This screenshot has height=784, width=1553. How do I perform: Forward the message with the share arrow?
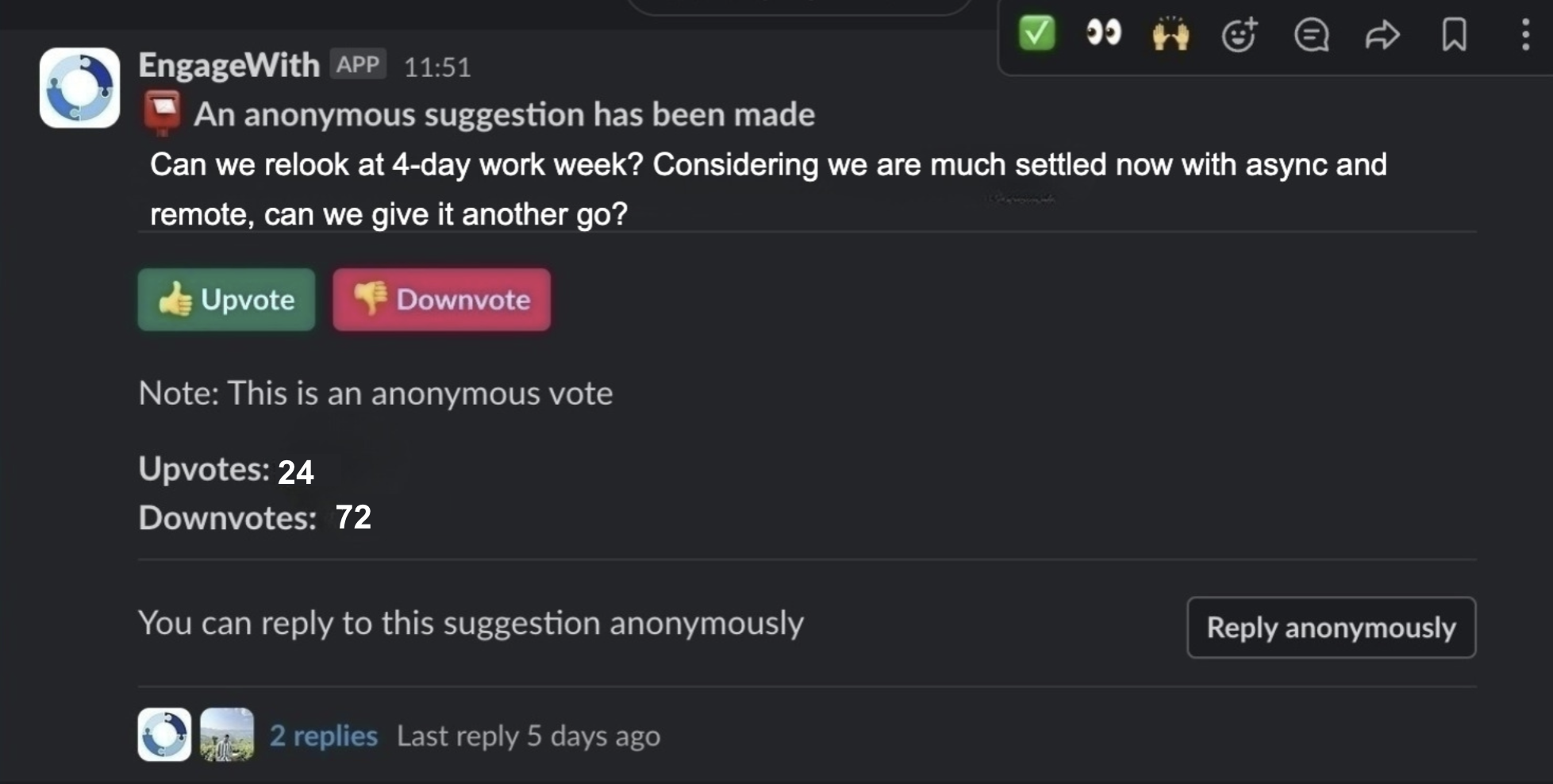(x=1382, y=34)
